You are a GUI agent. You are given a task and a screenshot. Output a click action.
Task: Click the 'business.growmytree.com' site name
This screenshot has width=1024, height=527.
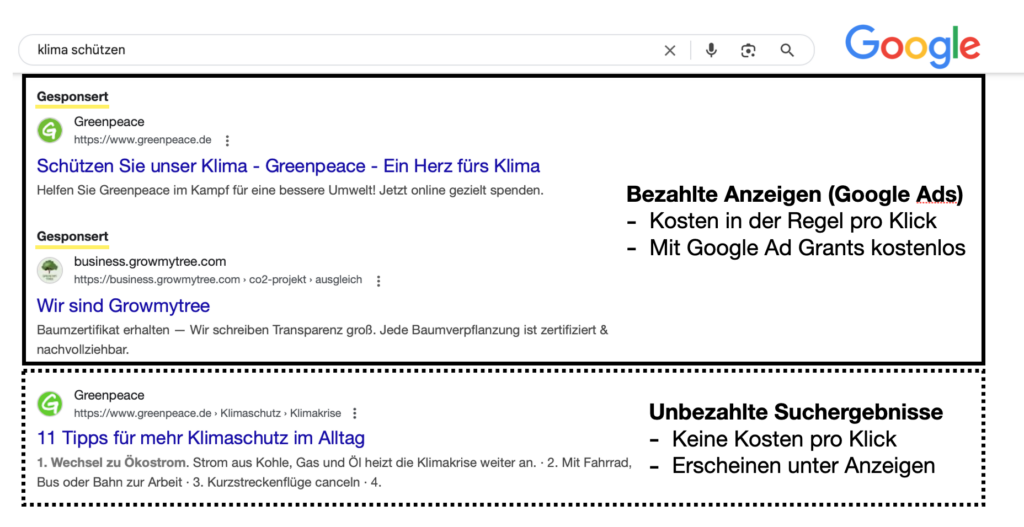coord(150,261)
